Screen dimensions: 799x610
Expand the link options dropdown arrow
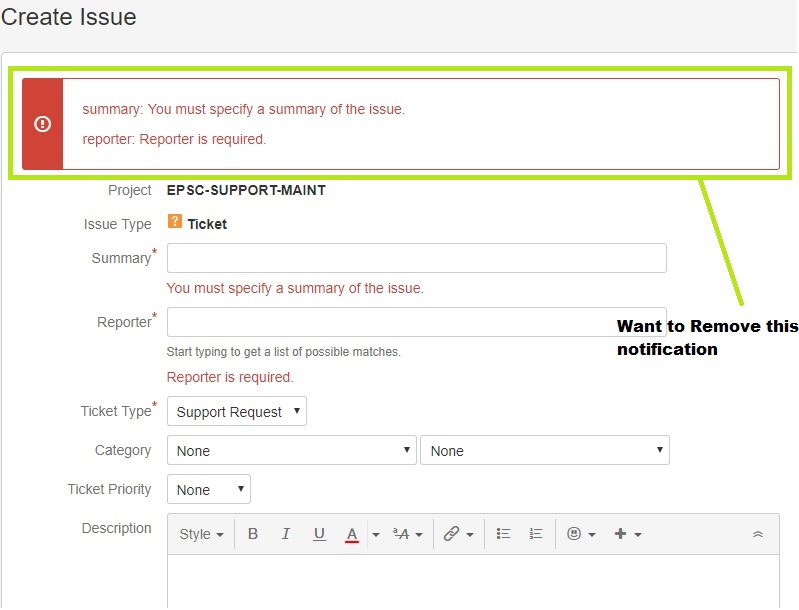470,535
